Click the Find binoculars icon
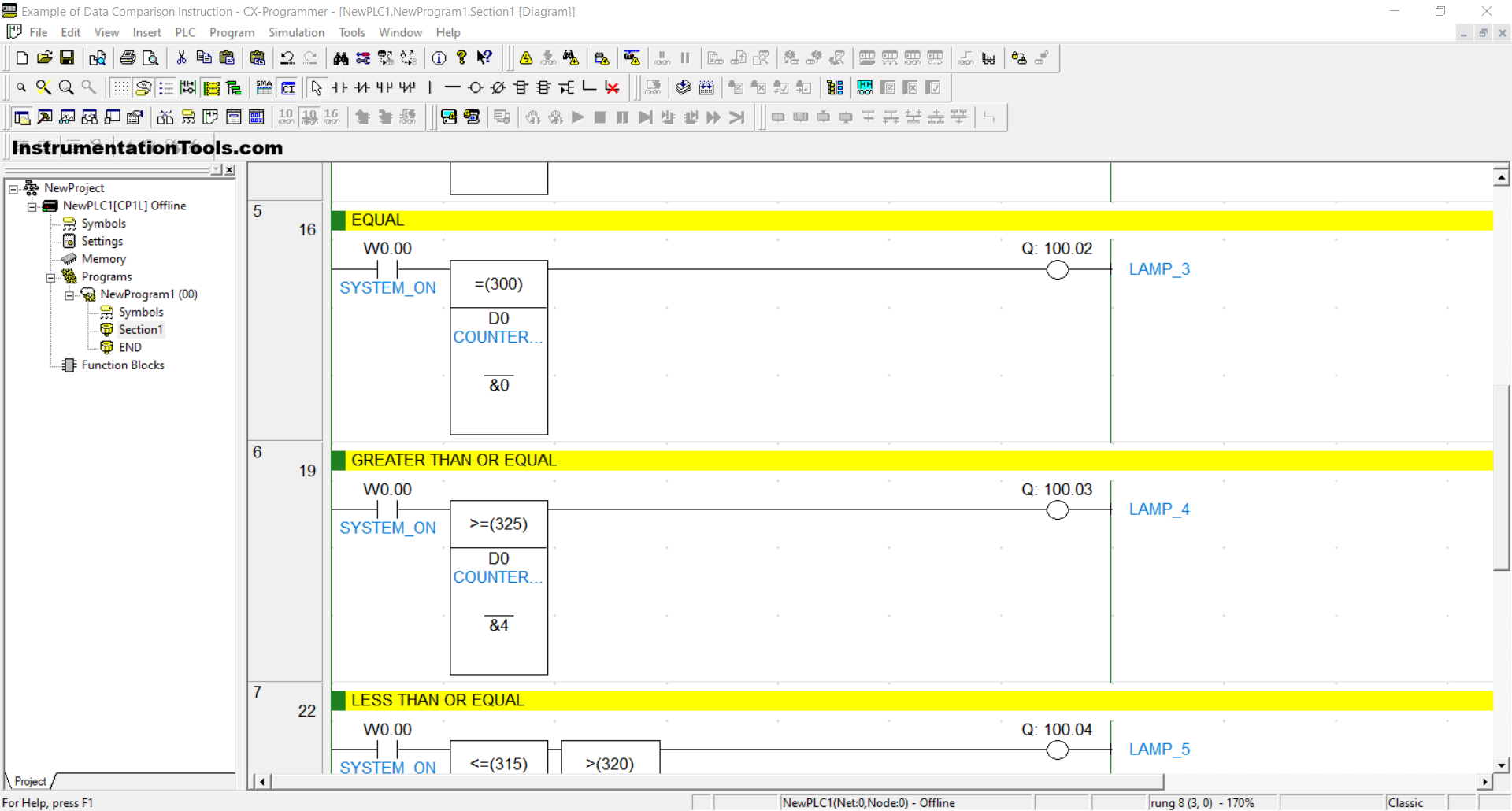This screenshot has width=1512, height=811. pos(340,57)
